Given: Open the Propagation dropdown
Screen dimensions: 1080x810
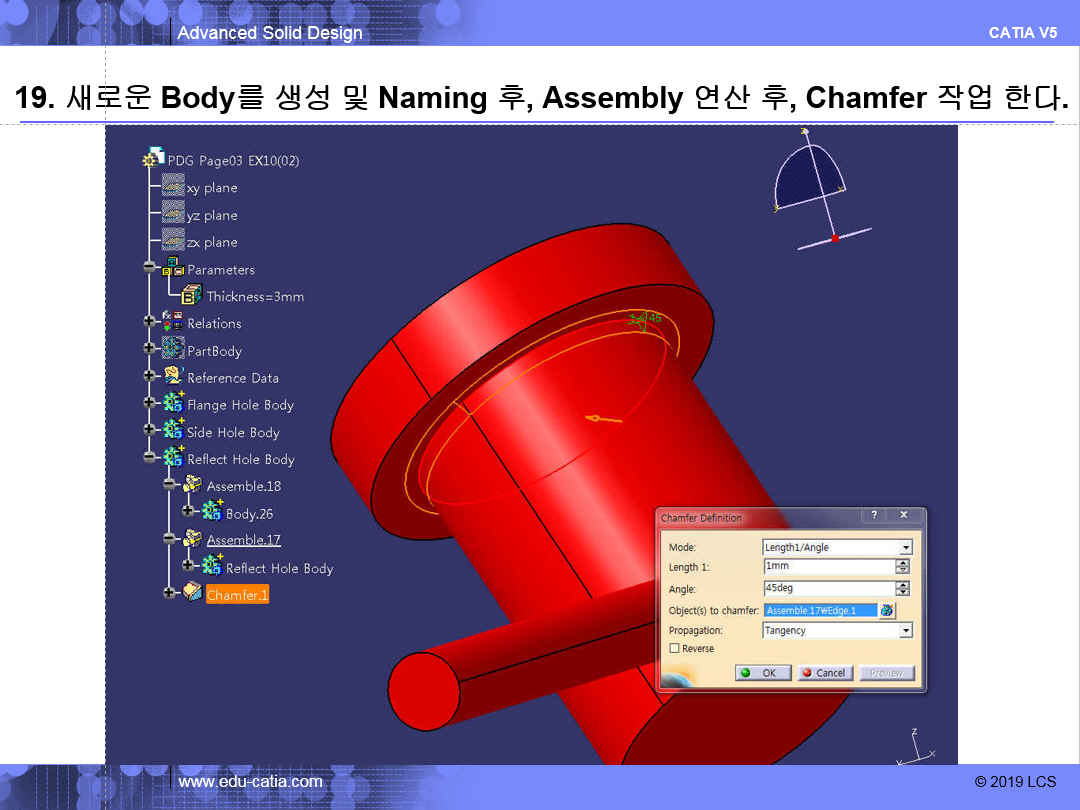Looking at the screenshot, I should [x=905, y=631].
